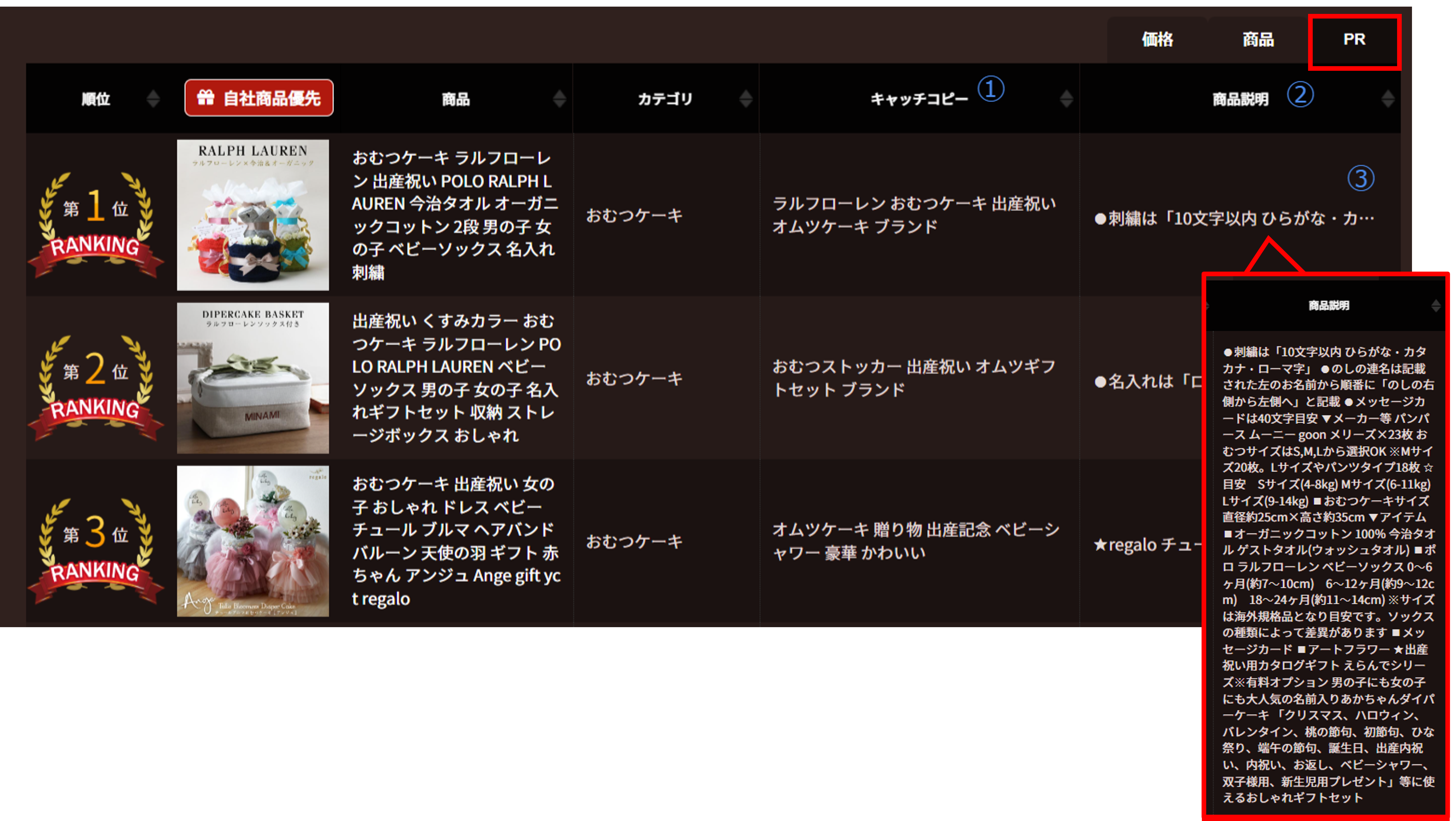Click the second place ranking badge

click(x=95, y=388)
